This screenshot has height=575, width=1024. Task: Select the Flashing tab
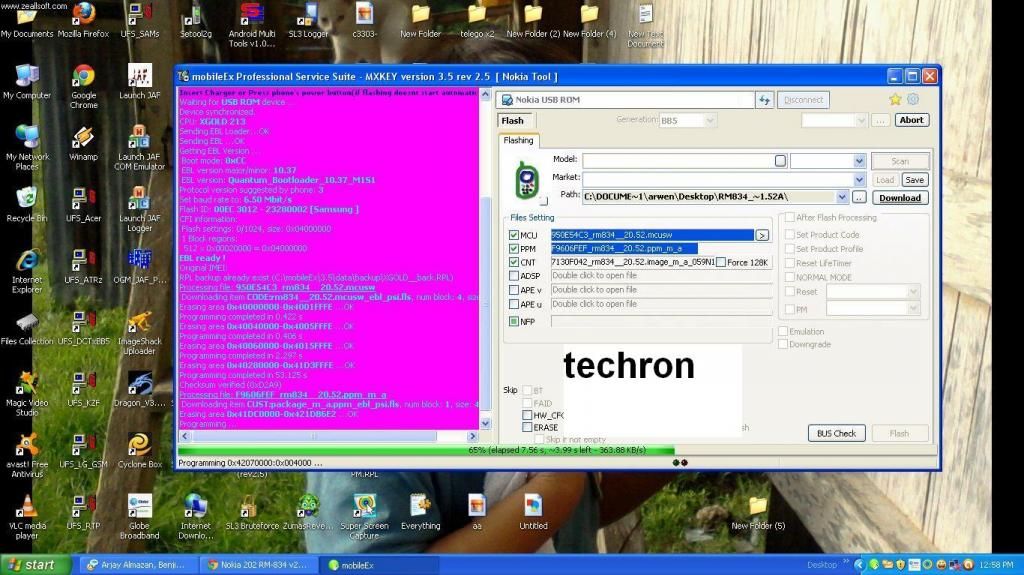[518, 141]
